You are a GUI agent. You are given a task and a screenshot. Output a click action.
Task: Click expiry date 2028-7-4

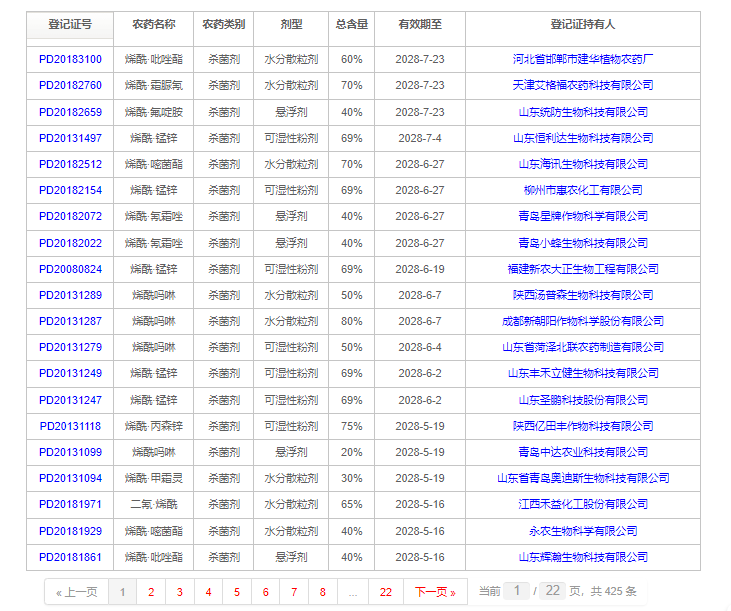point(420,138)
